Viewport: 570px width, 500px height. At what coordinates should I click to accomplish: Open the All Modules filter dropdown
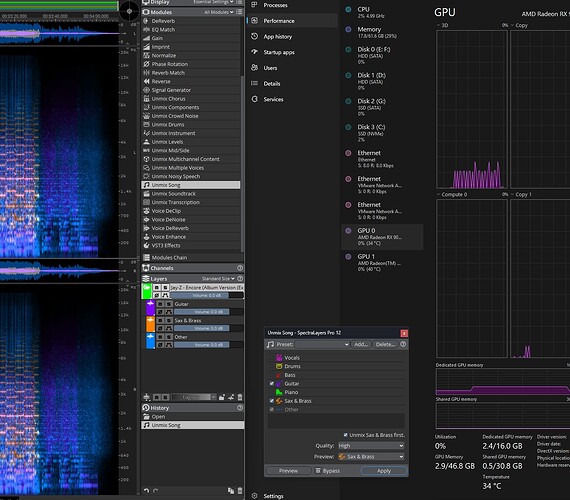pos(218,12)
